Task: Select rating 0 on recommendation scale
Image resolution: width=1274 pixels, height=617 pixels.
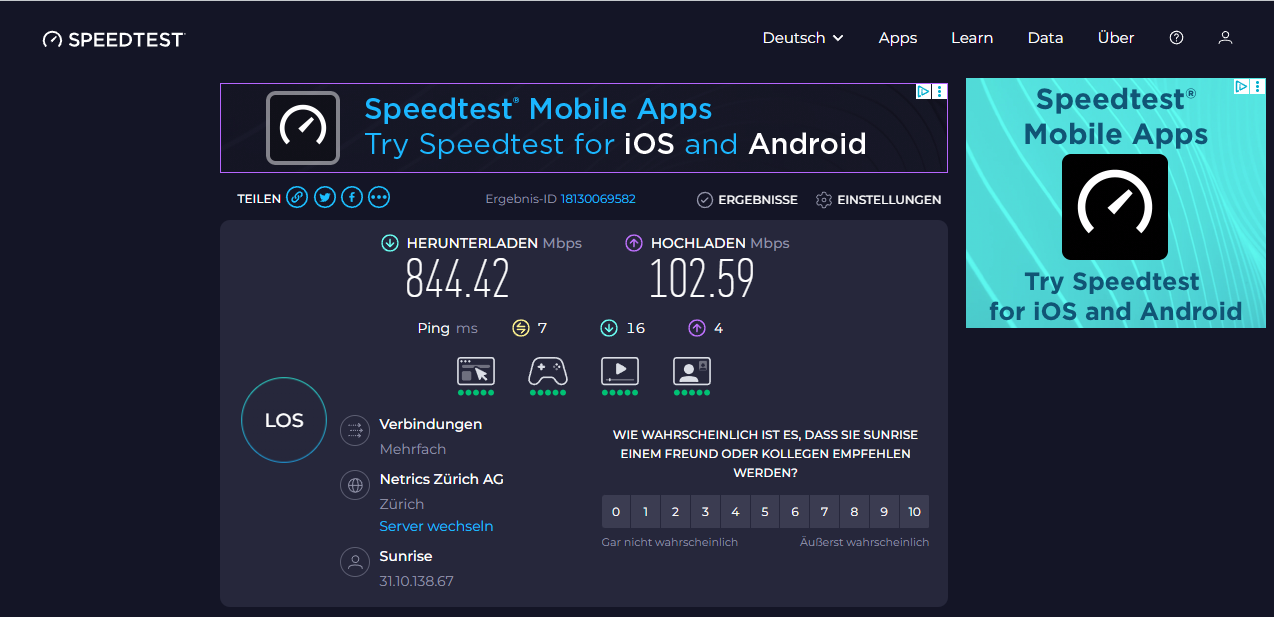Action: pyautogui.click(x=616, y=512)
